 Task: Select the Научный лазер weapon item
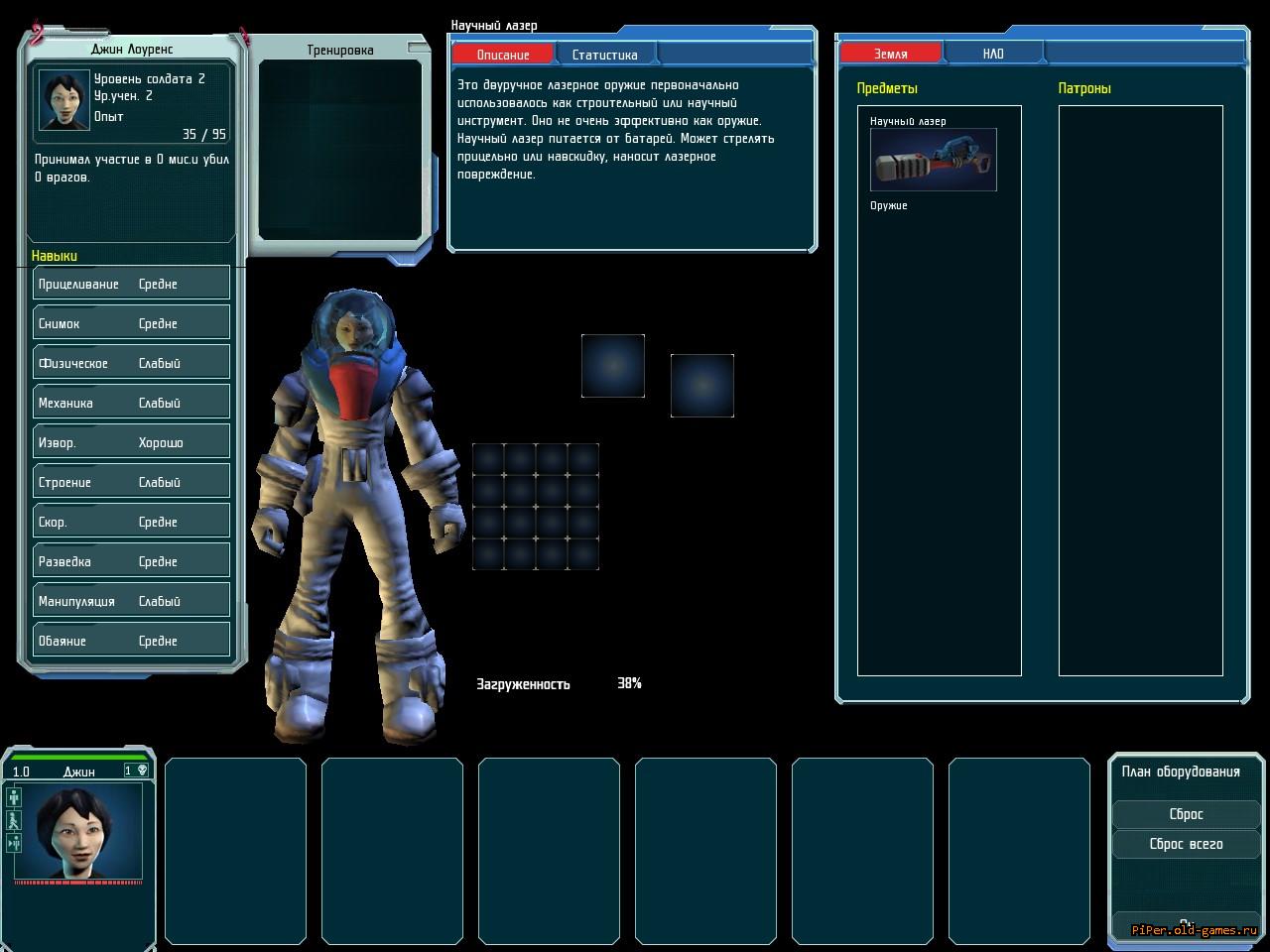point(933,160)
